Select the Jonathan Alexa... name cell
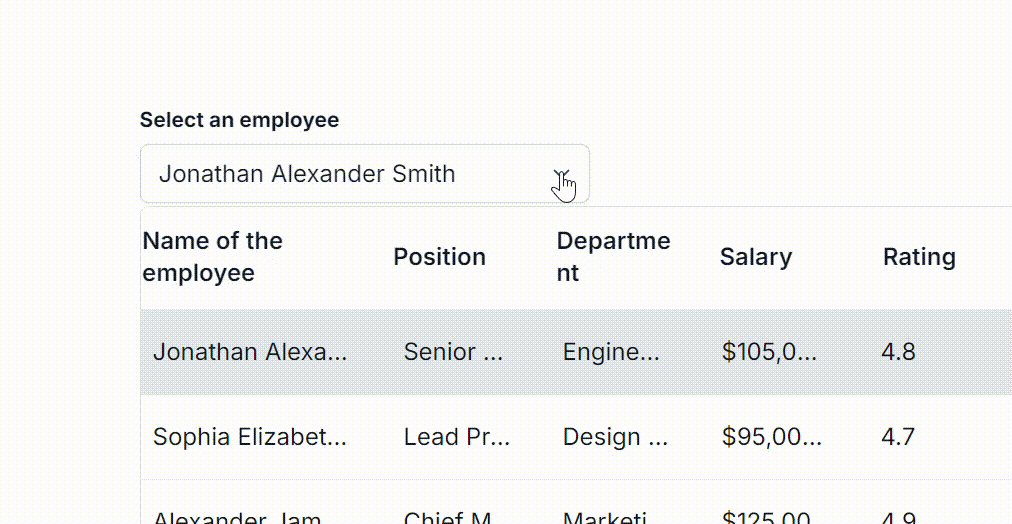This screenshot has height=524, width=1012. click(250, 352)
